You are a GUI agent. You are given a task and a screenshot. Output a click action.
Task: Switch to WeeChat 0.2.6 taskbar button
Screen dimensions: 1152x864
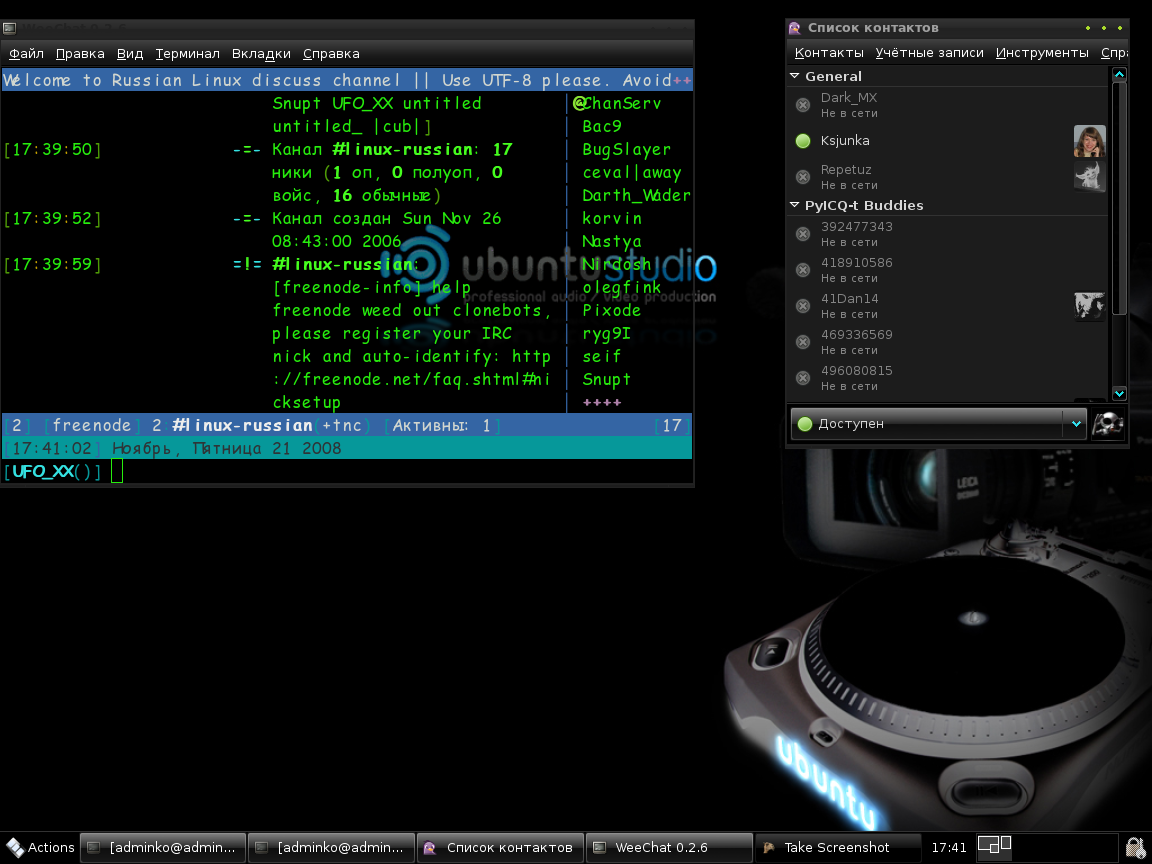click(669, 848)
